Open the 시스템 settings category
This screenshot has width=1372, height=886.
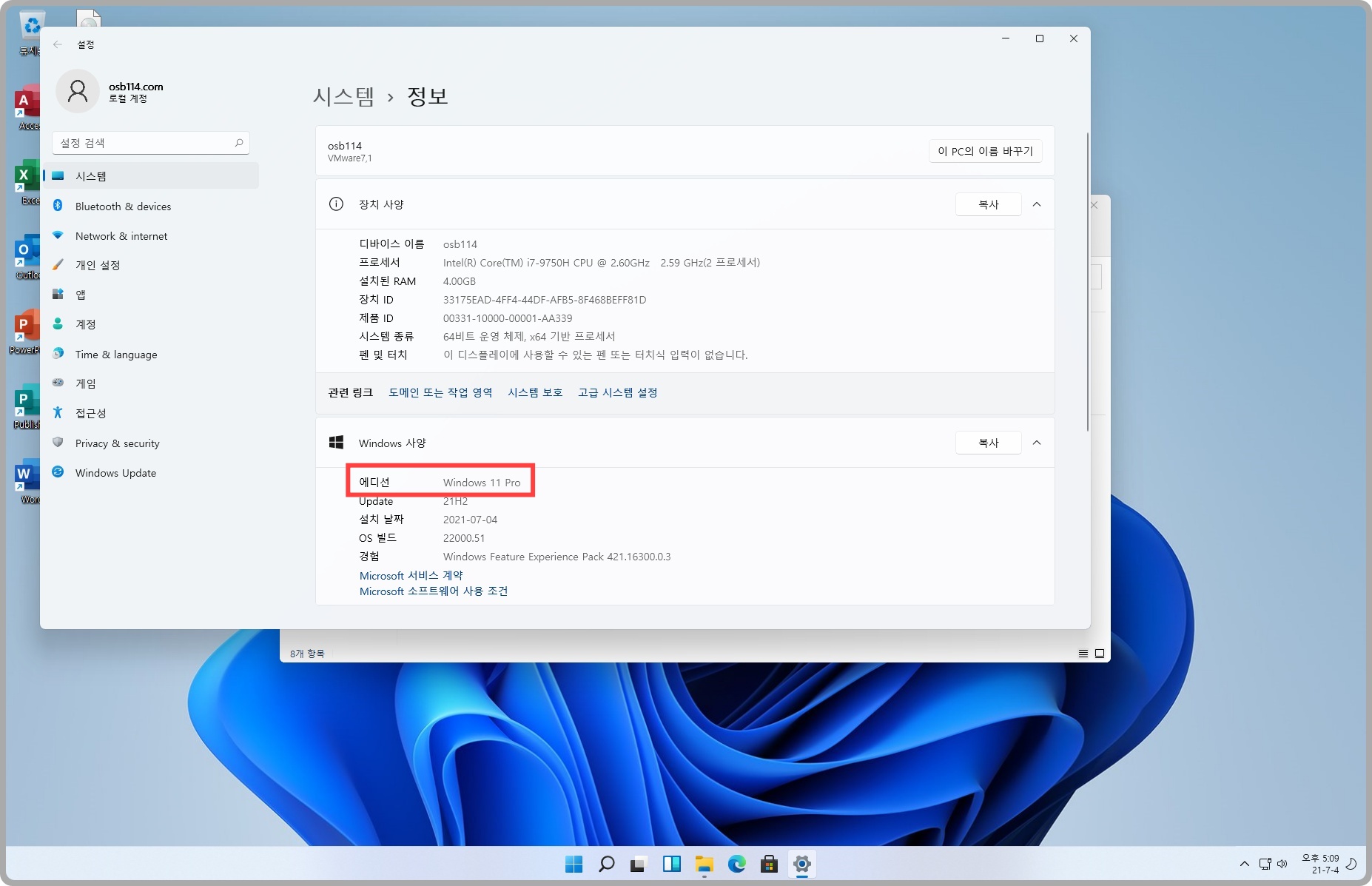click(152, 176)
